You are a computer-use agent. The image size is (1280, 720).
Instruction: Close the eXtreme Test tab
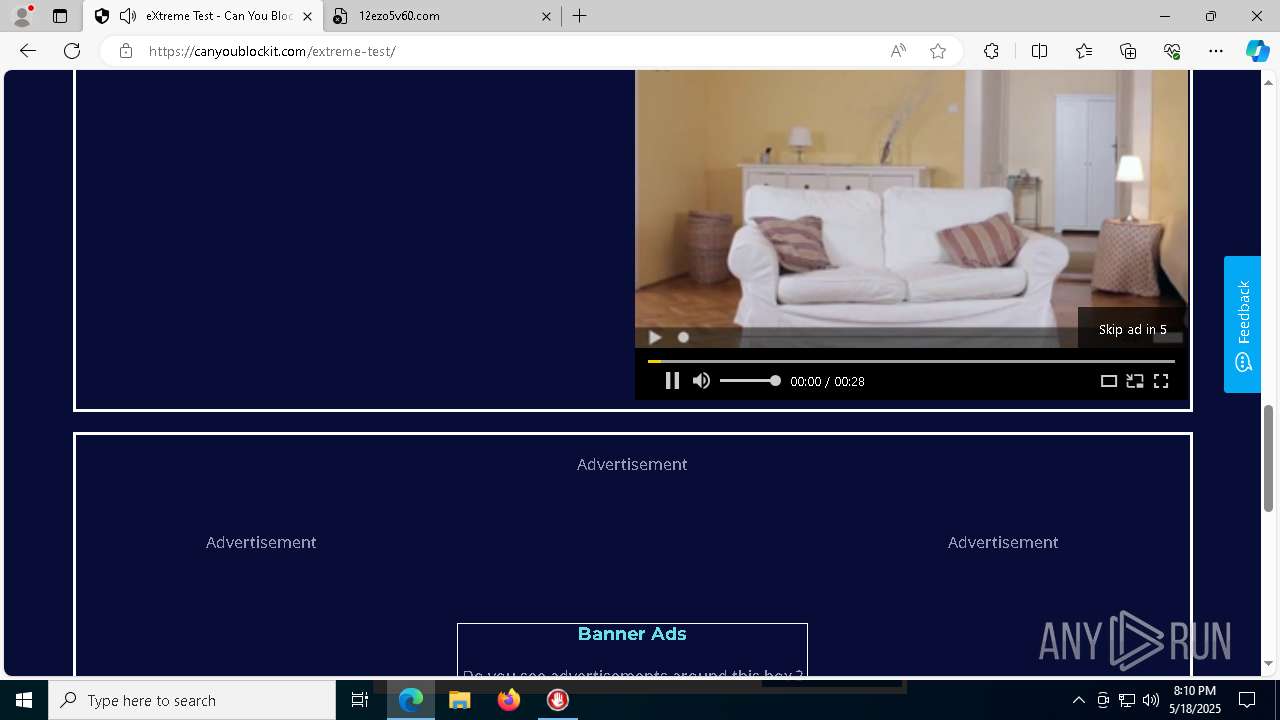pos(307,16)
